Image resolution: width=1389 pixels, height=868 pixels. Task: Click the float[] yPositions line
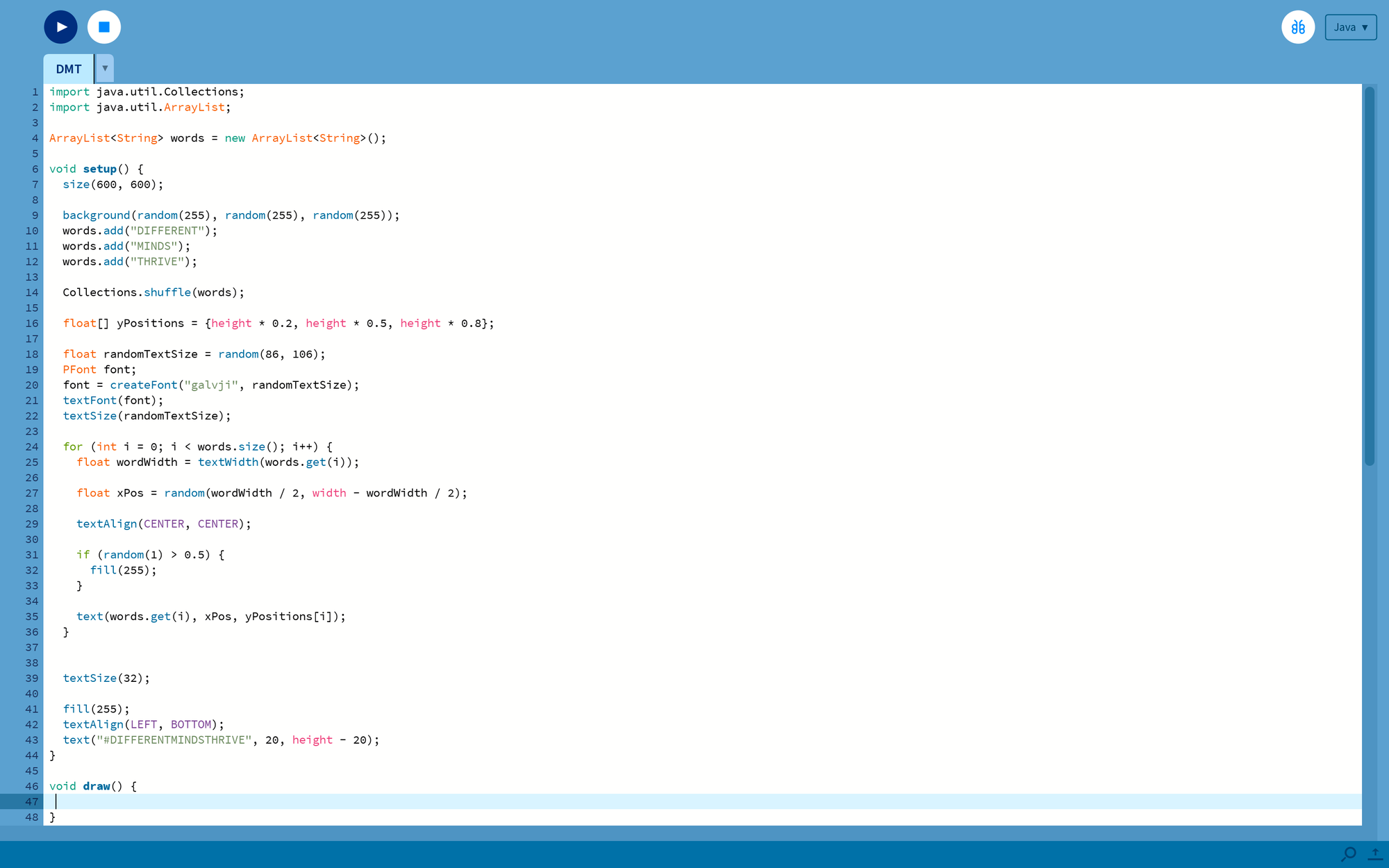[278, 323]
